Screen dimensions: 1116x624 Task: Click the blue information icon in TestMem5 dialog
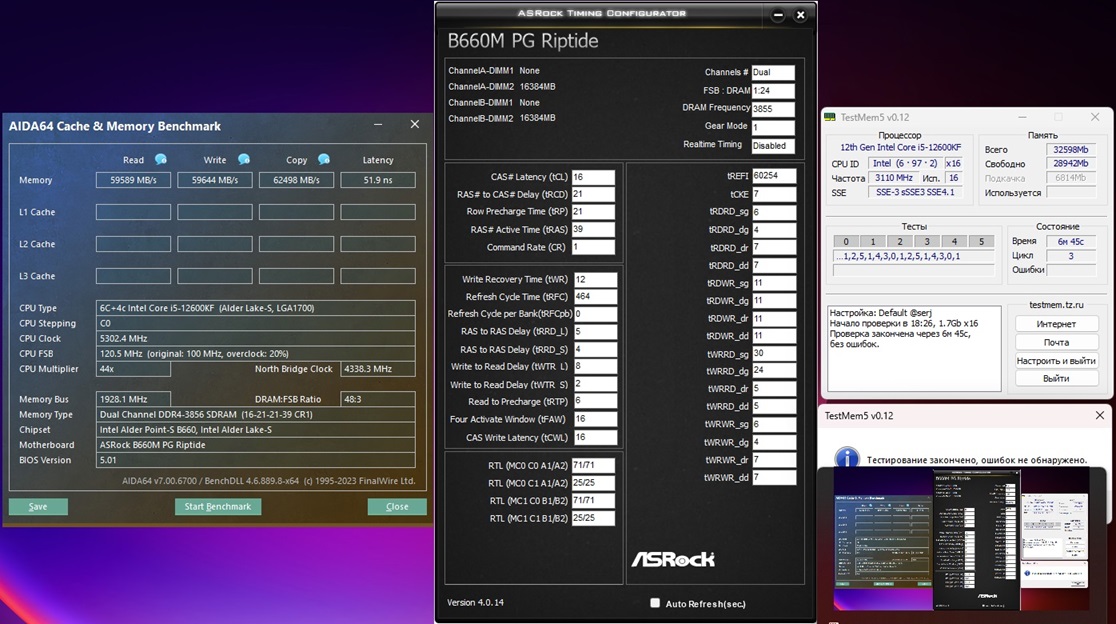tap(847, 459)
